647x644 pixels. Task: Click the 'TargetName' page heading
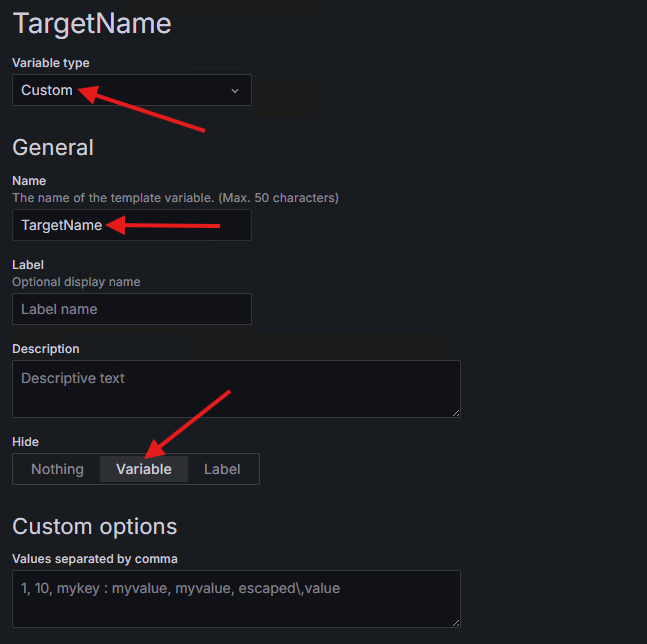click(x=91, y=24)
